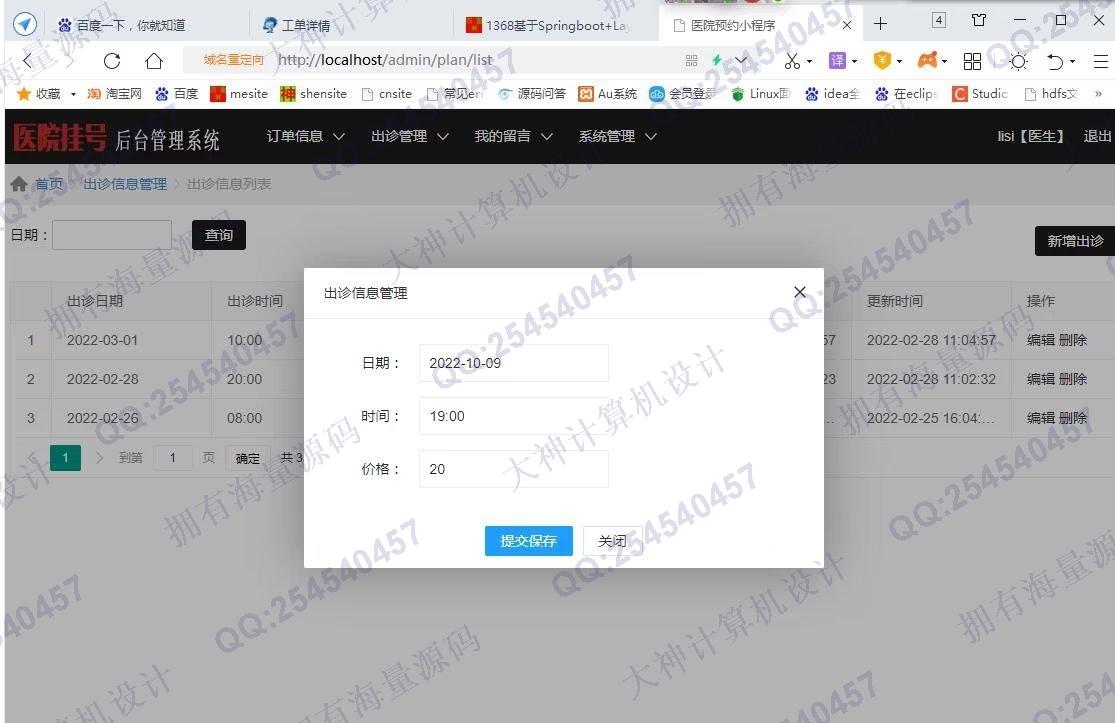Click the blue browser logo icon

click(x=25, y=23)
